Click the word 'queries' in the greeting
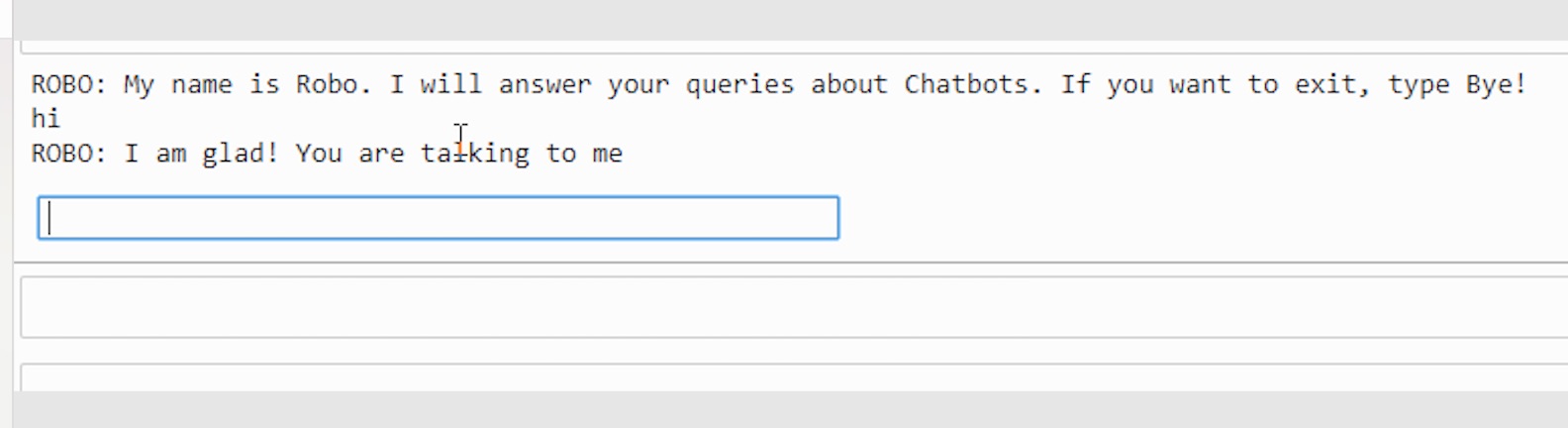This screenshot has height=428, width=1568. (x=739, y=85)
